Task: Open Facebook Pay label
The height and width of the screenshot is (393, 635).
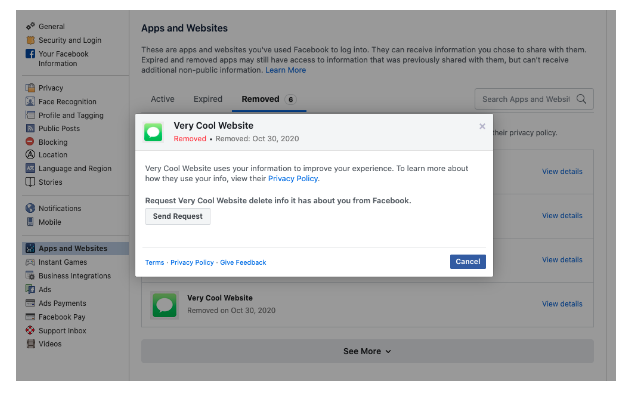Action: click(62, 317)
